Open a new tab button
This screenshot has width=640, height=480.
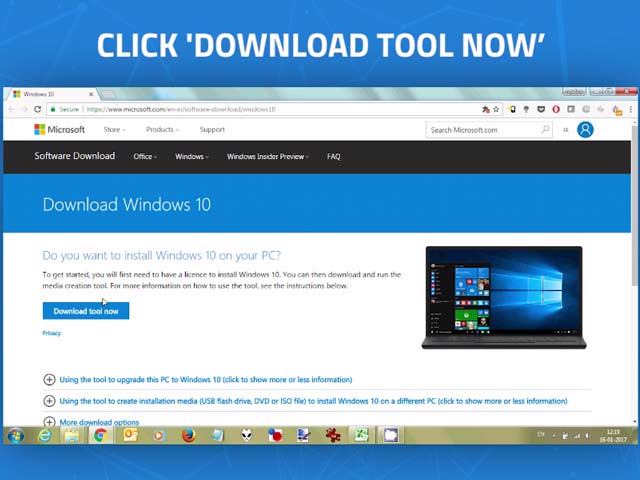click(x=108, y=94)
